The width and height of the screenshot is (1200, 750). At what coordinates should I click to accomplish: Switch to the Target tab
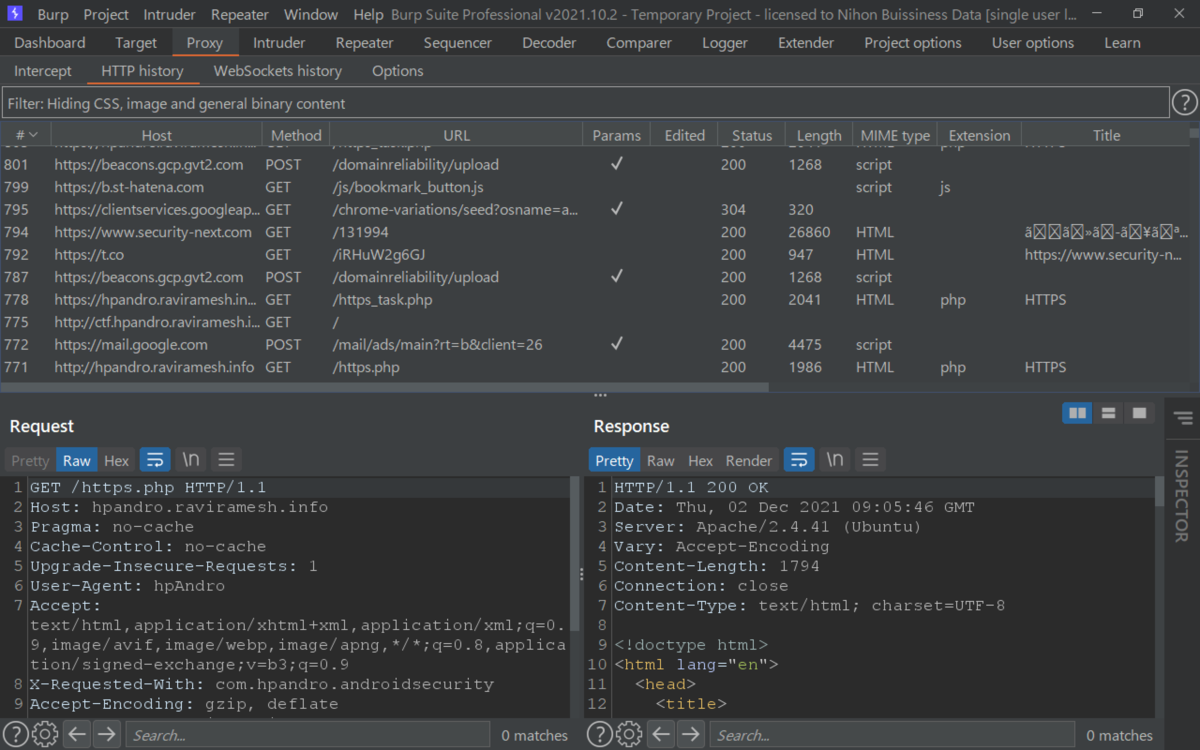[136, 43]
